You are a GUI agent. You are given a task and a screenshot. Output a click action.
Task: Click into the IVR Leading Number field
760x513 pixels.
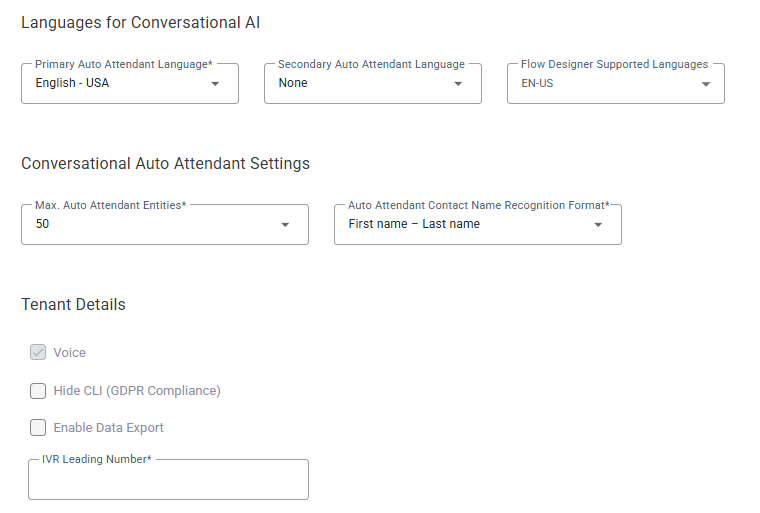pos(168,482)
